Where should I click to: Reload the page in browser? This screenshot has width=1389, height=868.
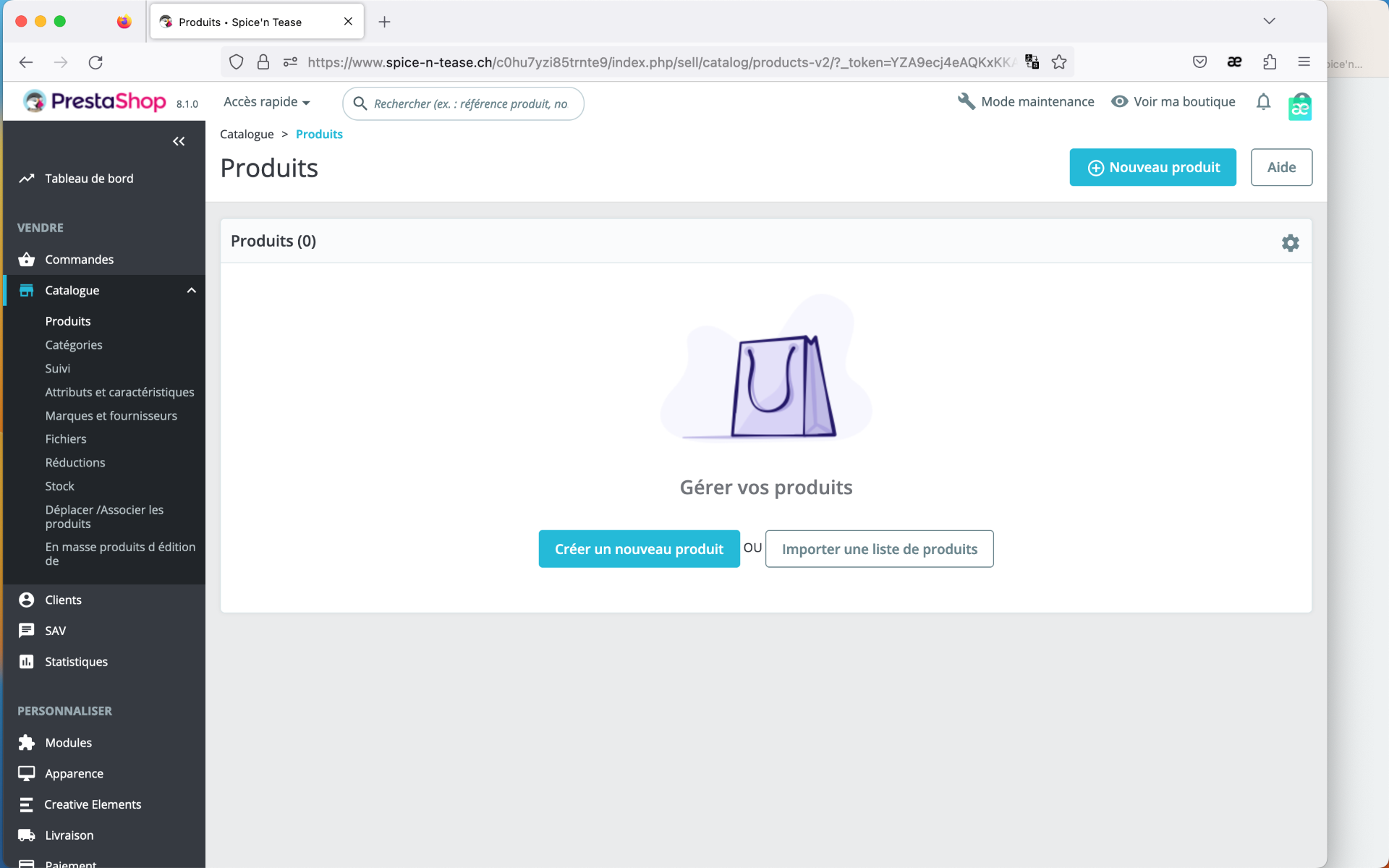coord(95,62)
